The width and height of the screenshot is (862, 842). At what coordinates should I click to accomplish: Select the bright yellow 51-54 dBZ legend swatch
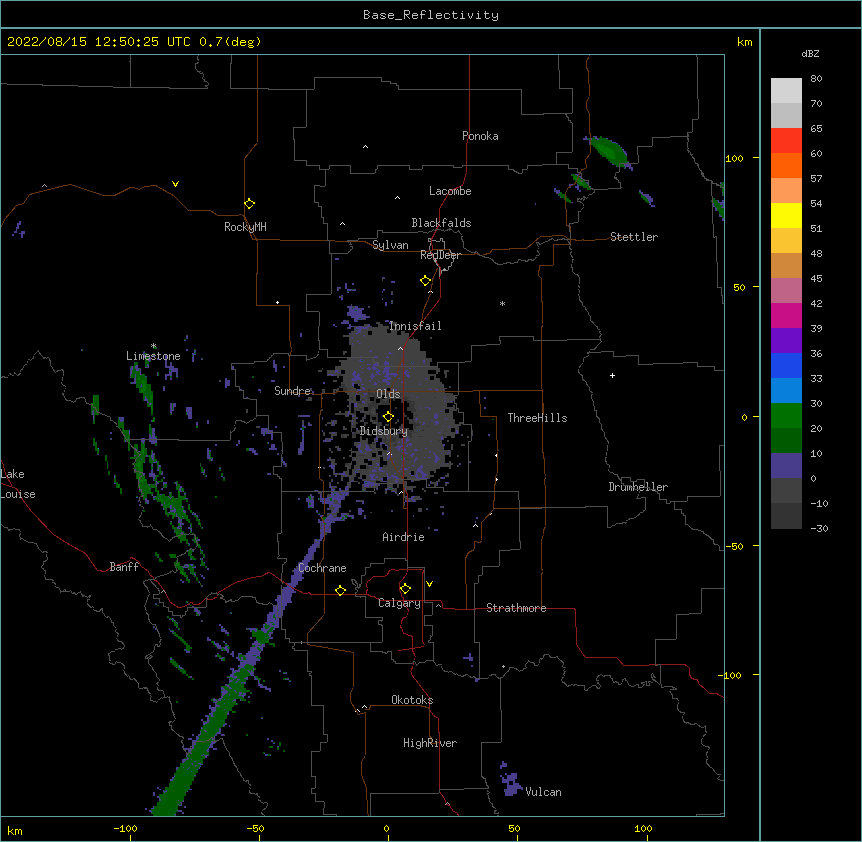[786, 215]
